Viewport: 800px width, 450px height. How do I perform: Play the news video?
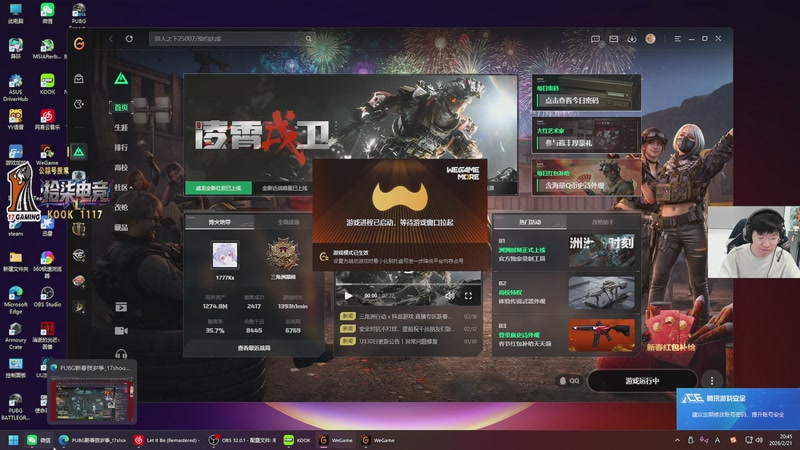[348, 295]
